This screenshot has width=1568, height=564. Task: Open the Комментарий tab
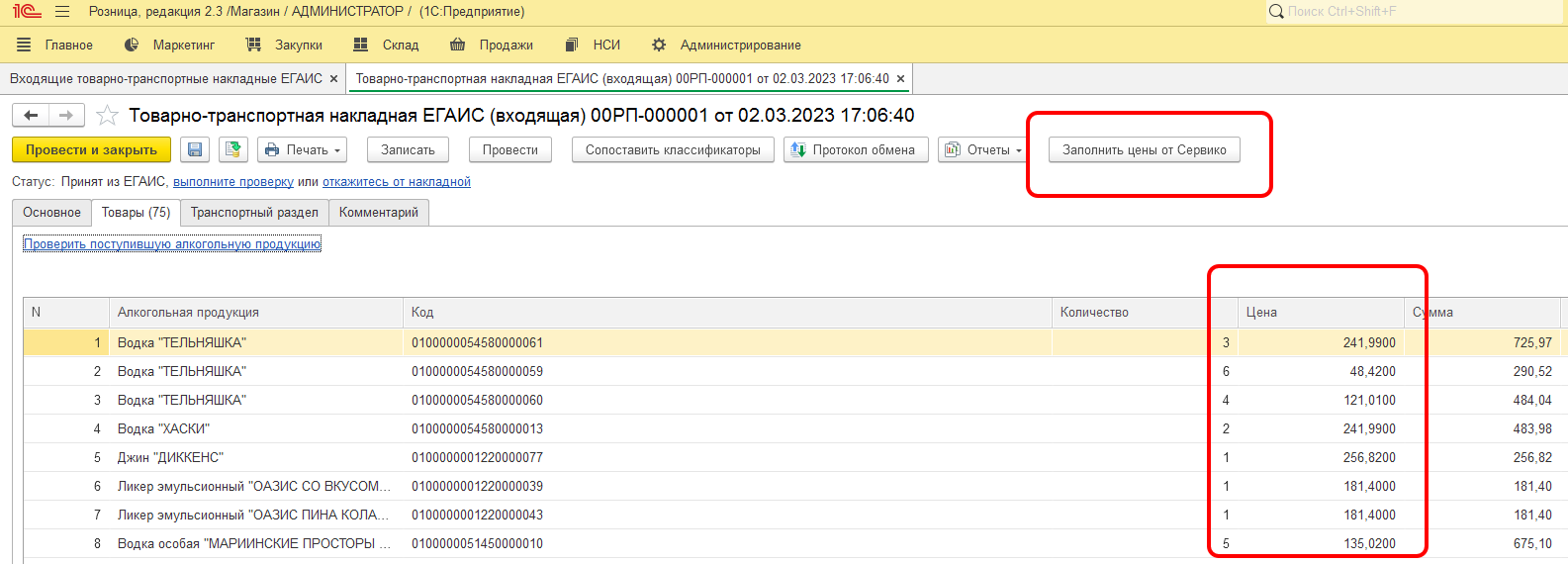(x=379, y=212)
